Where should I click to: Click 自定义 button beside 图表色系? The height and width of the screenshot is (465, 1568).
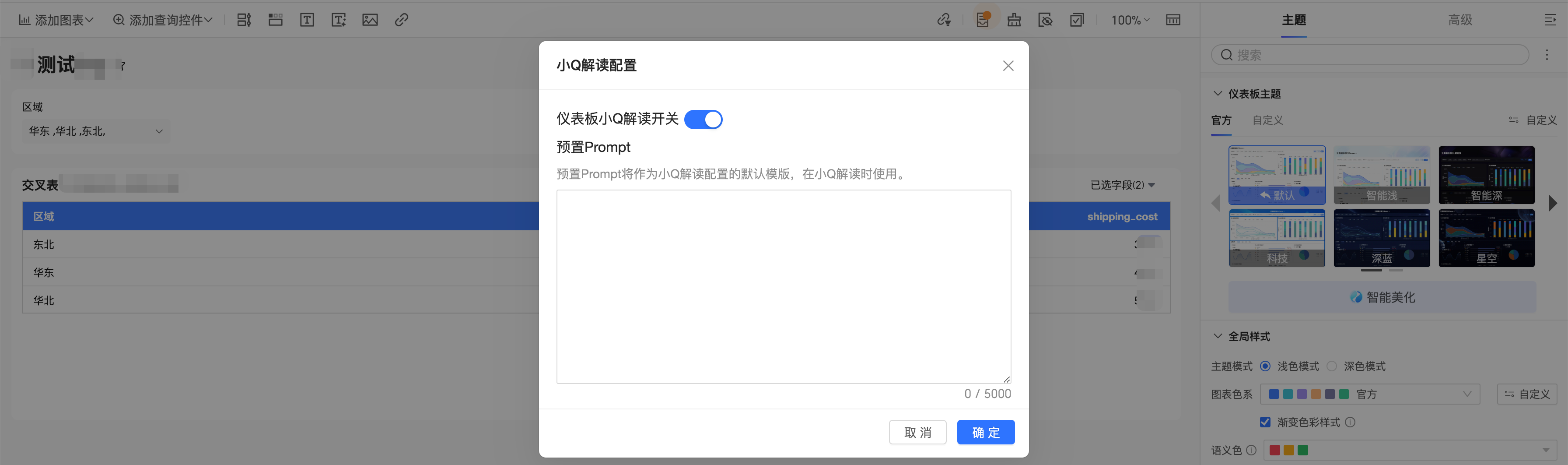coord(1526,395)
